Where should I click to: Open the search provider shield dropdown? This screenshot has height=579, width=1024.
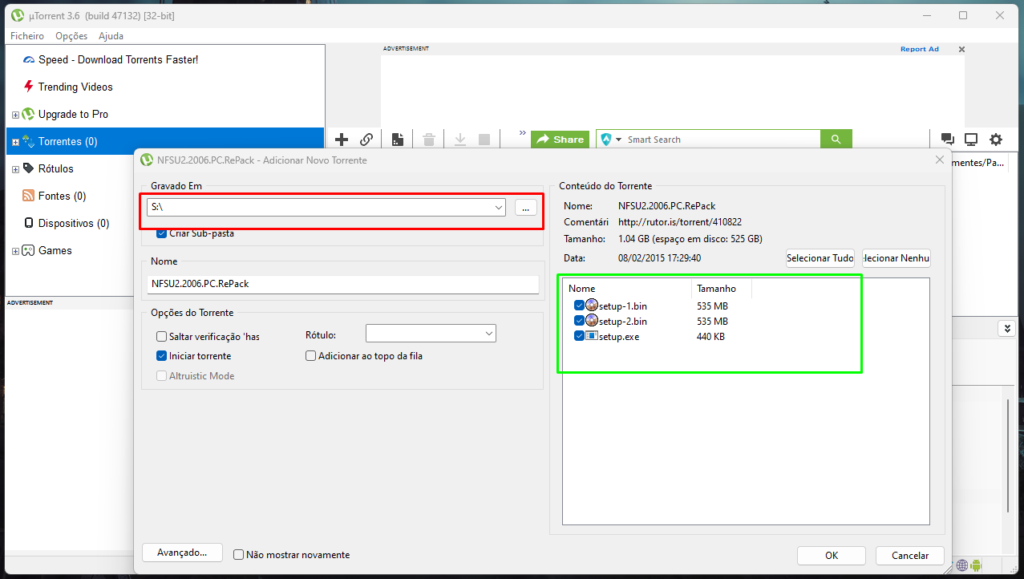point(610,139)
